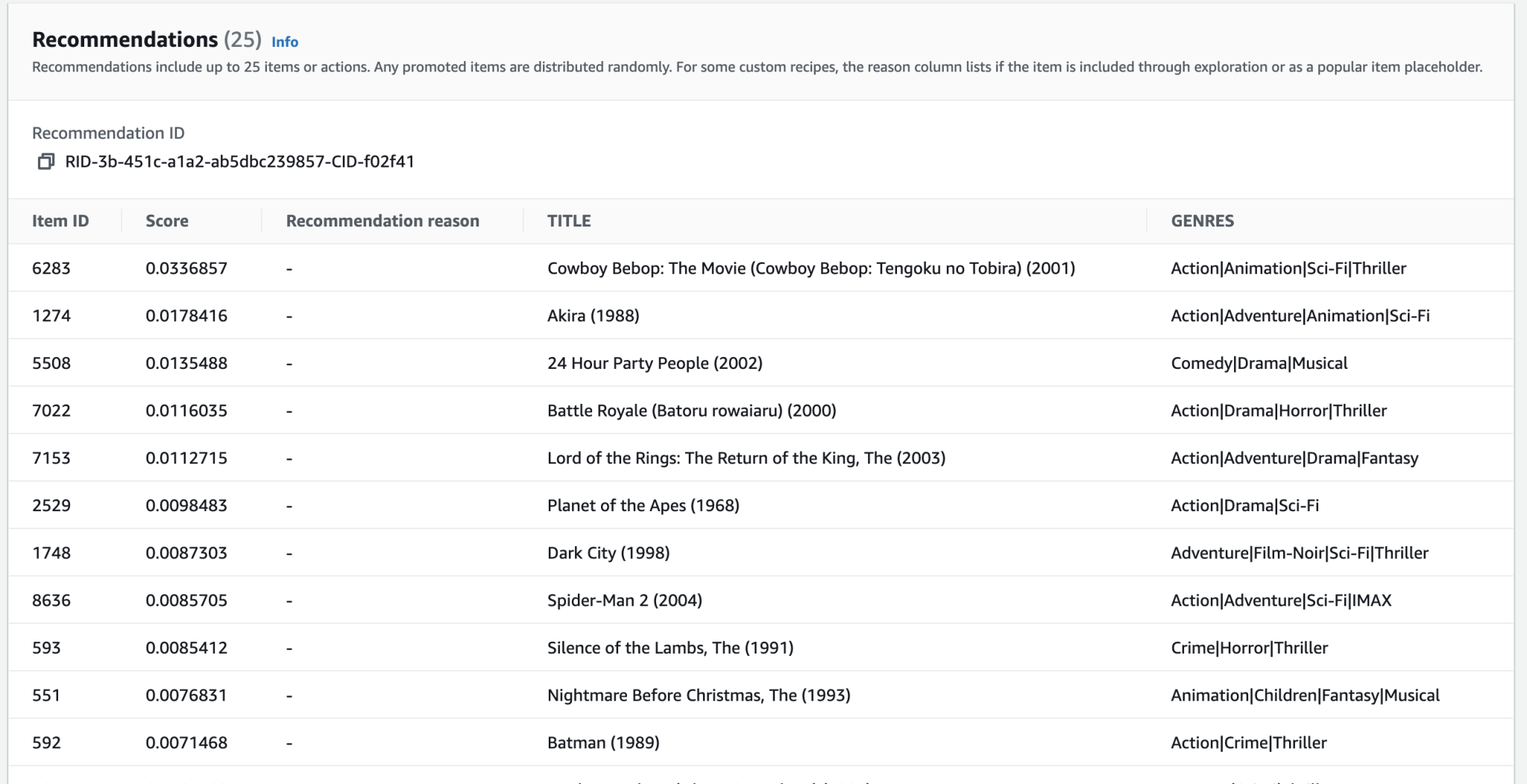This screenshot has height=784, width=1527.
Task: Click the Planet of the Apes (1968) title
Action: [x=643, y=505]
